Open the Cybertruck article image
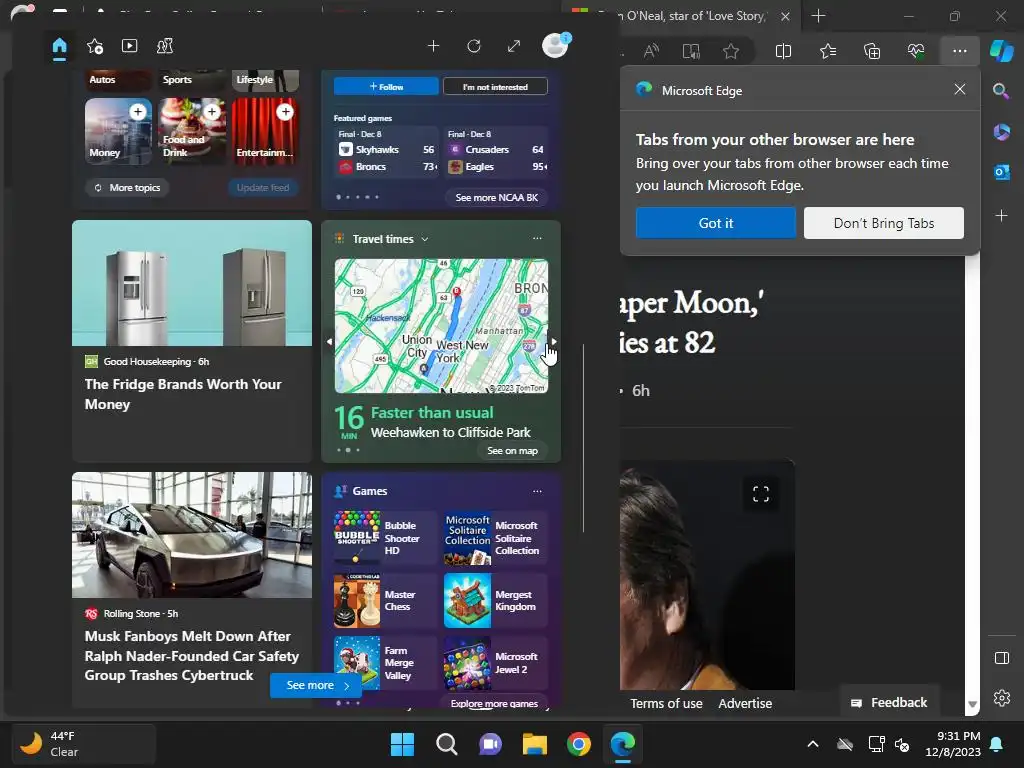The width and height of the screenshot is (1024, 768). point(192,535)
